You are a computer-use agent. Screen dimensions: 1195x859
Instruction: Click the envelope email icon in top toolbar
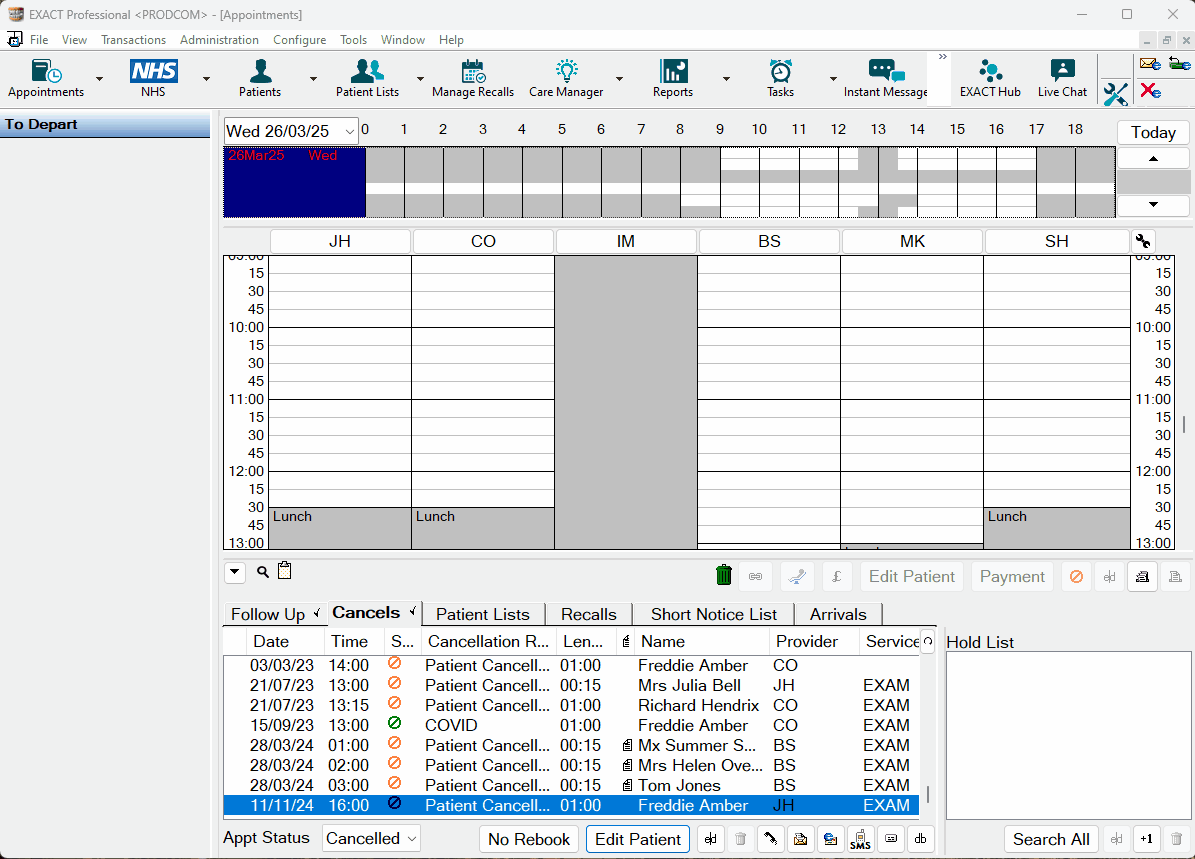point(1150,64)
